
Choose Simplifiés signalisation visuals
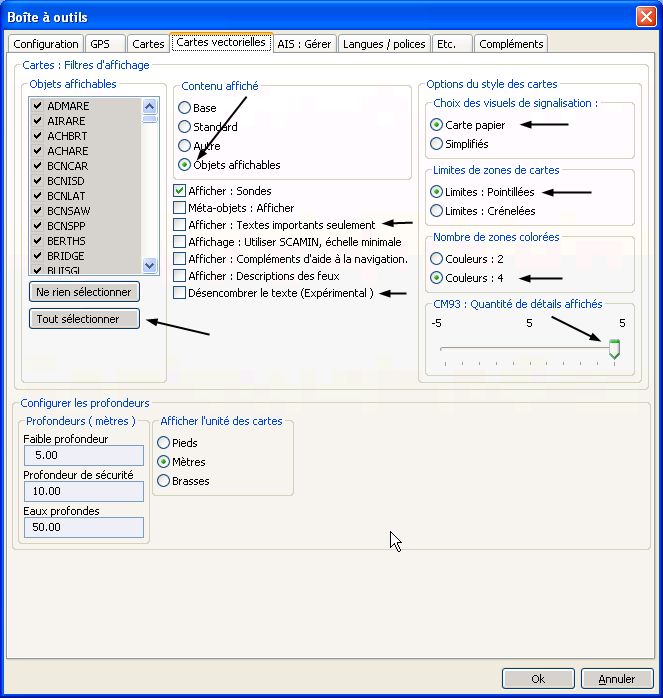click(x=436, y=144)
